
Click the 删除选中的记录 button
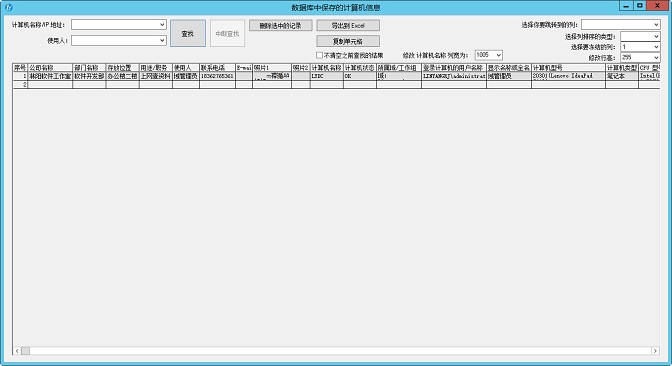(281, 26)
